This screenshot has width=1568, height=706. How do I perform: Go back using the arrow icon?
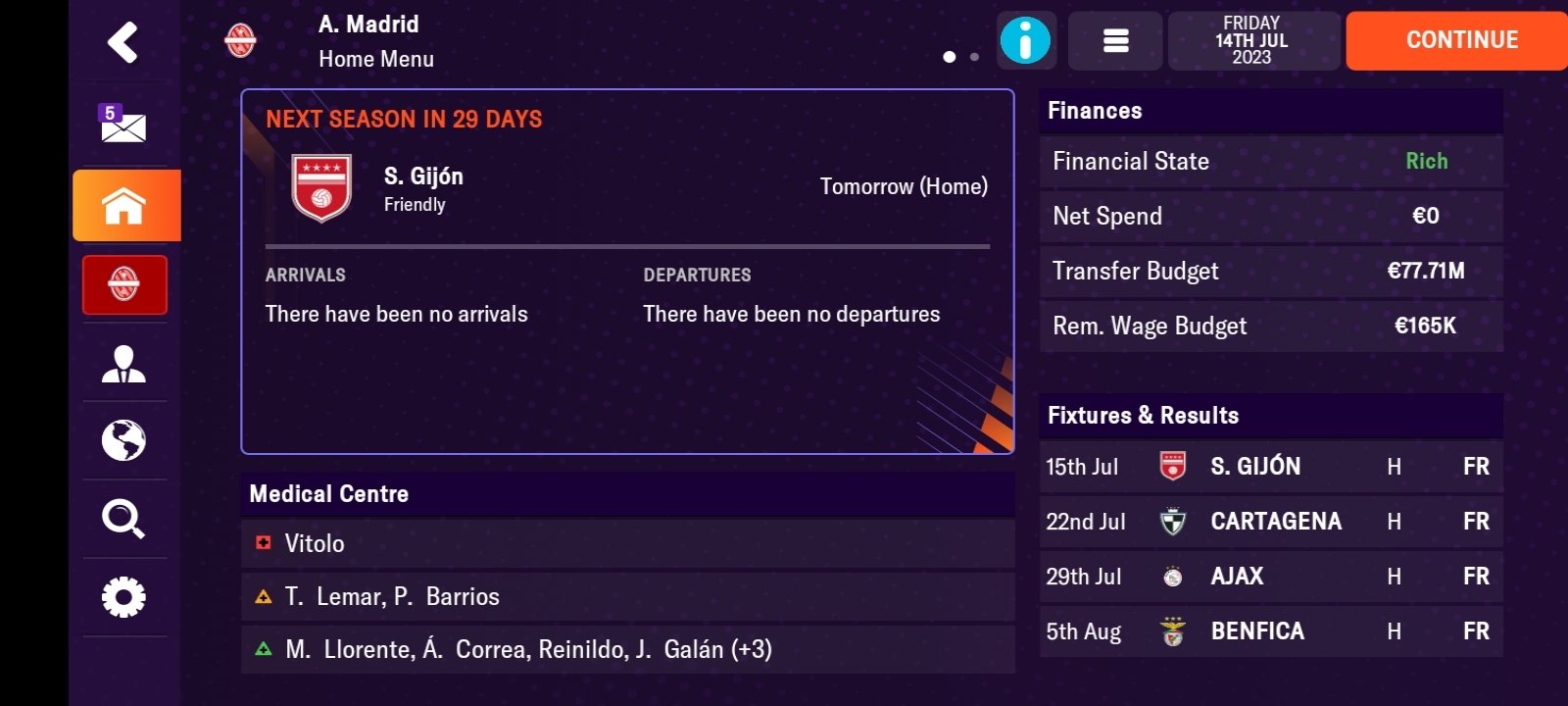point(123,40)
